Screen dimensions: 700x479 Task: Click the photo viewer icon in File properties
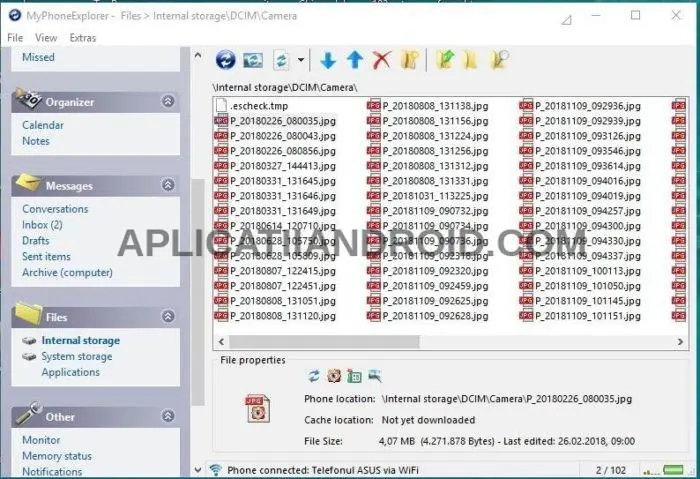click(x=334, y=376)
